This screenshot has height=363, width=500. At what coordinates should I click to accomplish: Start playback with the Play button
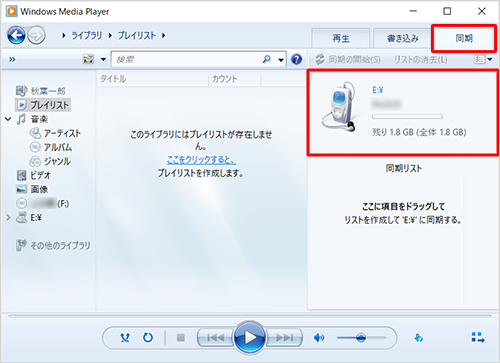click(x=250, y=338)
